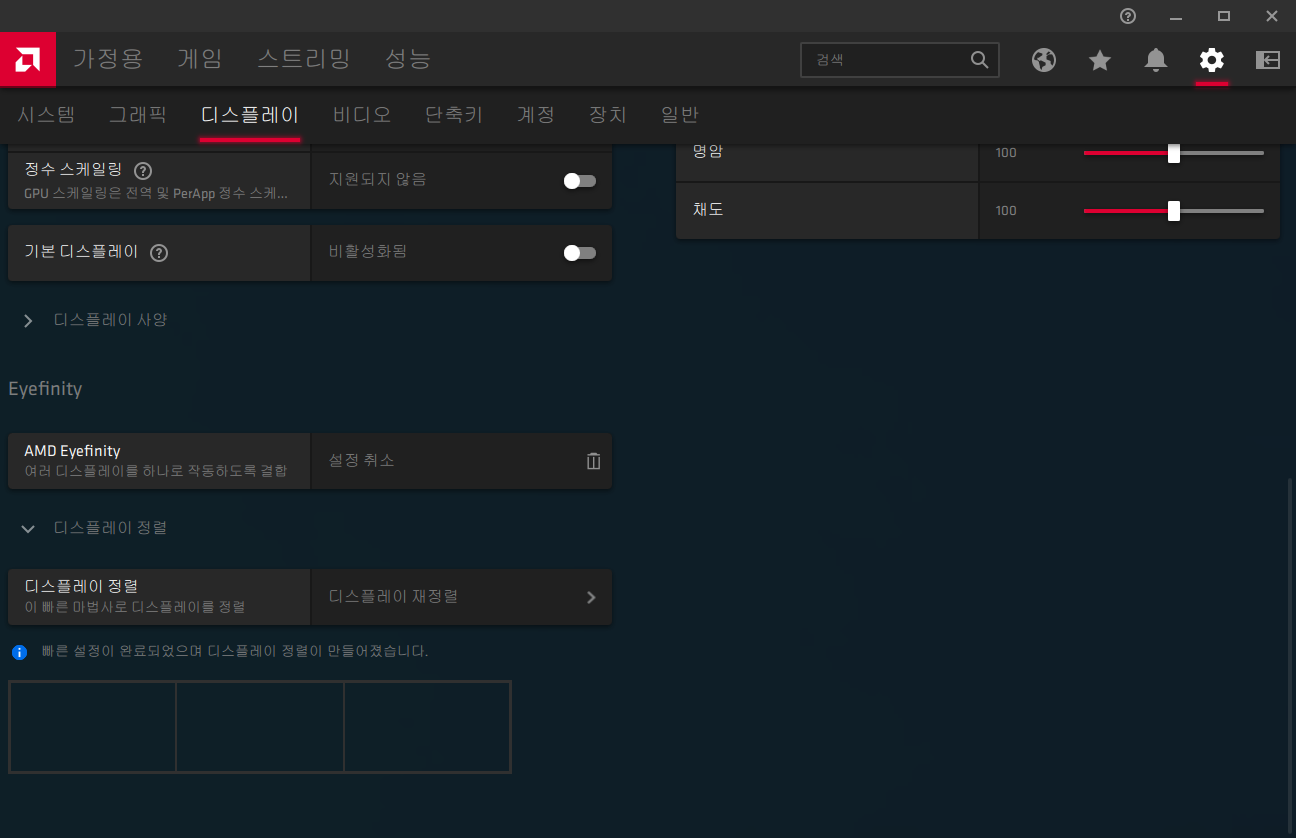Click the AMD logo icon
Screen dimensions: 1296x838
click(27, 60)
